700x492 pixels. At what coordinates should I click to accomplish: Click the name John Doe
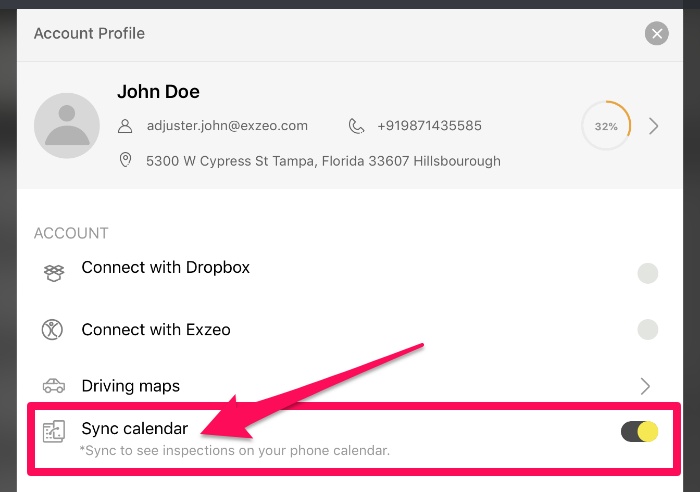[158, 92]
